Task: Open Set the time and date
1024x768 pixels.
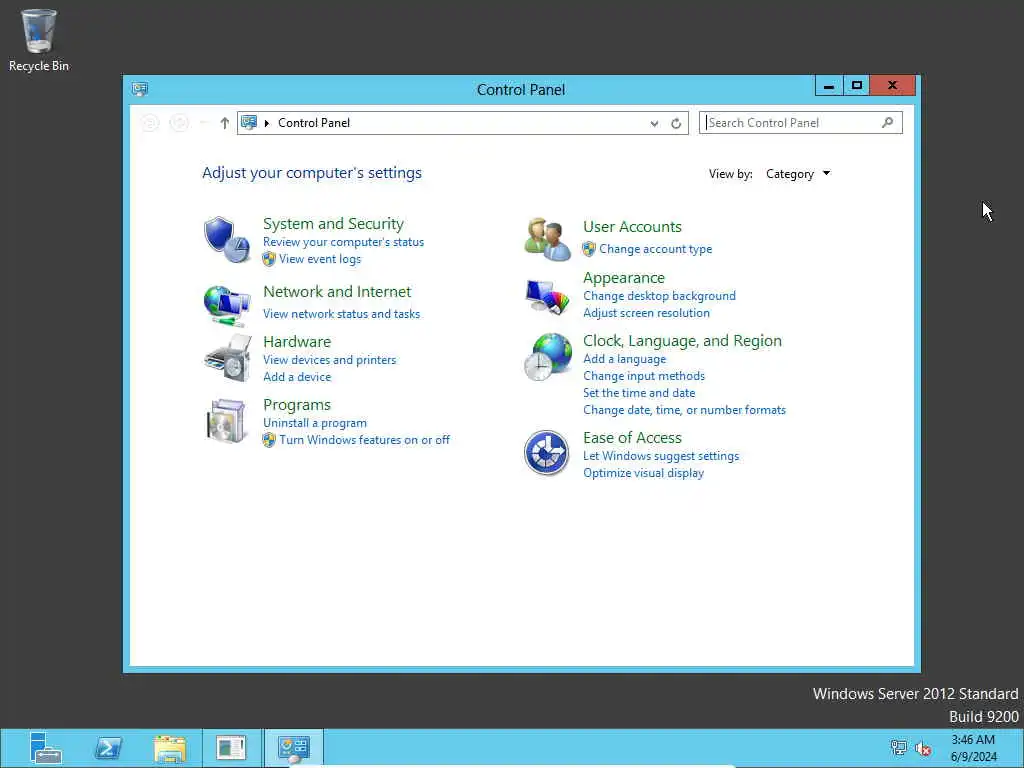Action: coord(639,392)
